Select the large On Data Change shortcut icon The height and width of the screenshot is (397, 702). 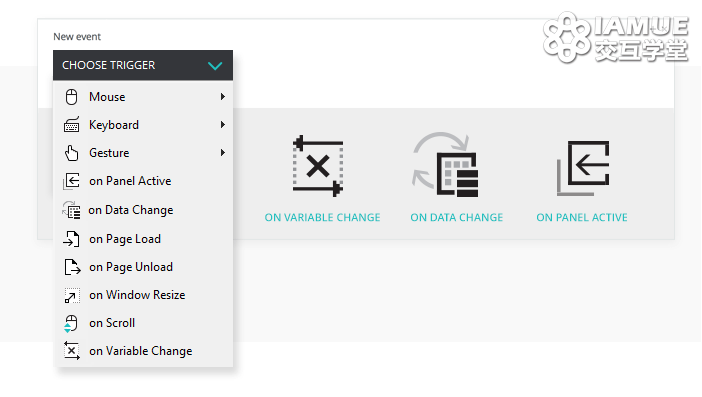(445, 164)
